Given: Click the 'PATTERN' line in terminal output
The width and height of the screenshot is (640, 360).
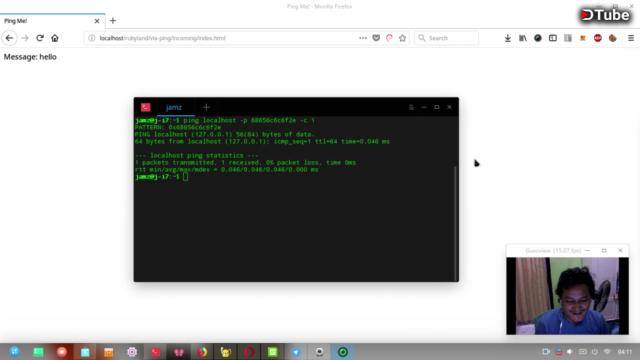Looking at the screenshot, I should point(178,127).
